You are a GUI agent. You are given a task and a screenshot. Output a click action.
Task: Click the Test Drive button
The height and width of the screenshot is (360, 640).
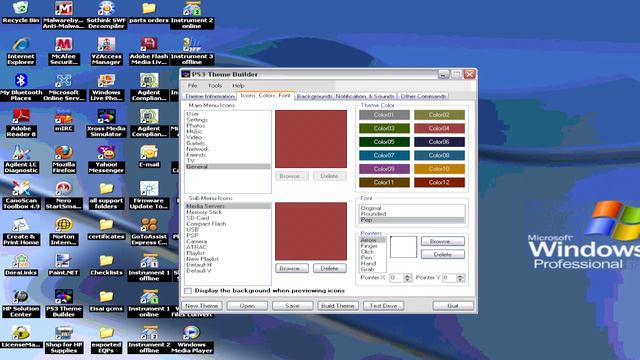tap(383, 306)
